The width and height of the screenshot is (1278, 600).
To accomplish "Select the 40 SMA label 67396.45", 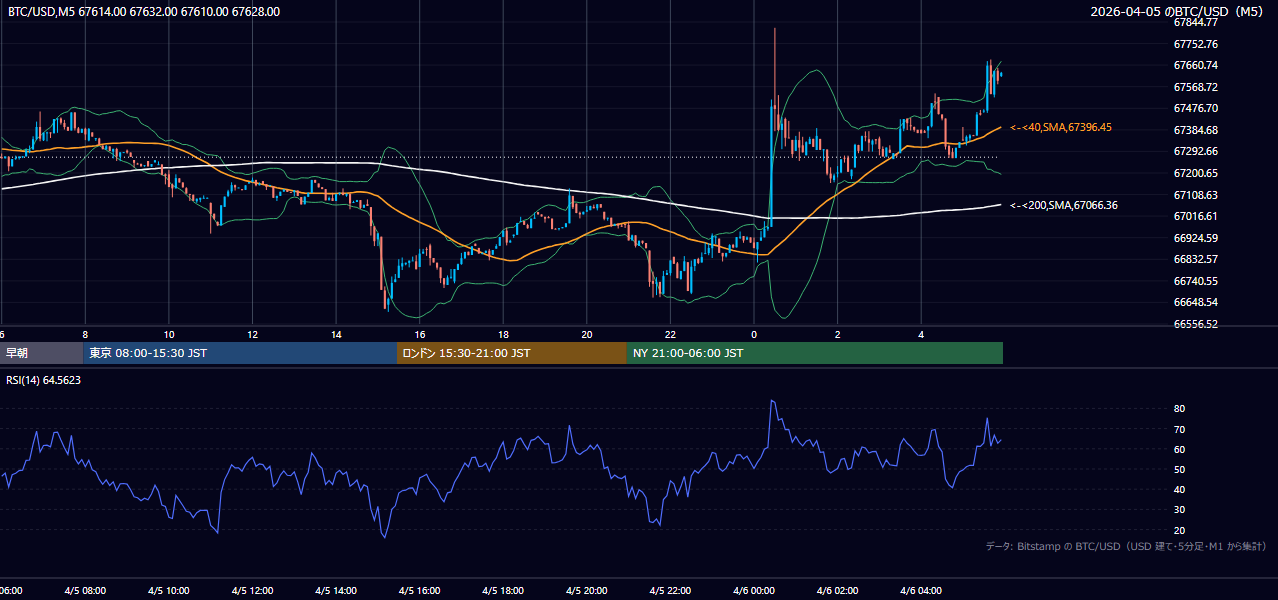I will click(x=1061, y=127).
